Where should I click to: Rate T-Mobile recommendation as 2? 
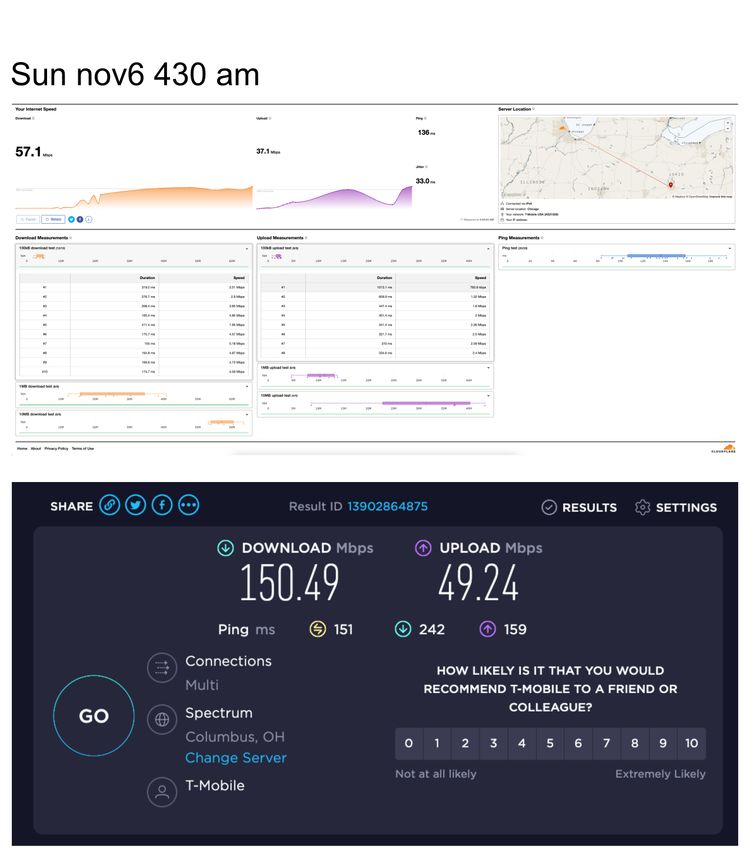click(465, 743)
